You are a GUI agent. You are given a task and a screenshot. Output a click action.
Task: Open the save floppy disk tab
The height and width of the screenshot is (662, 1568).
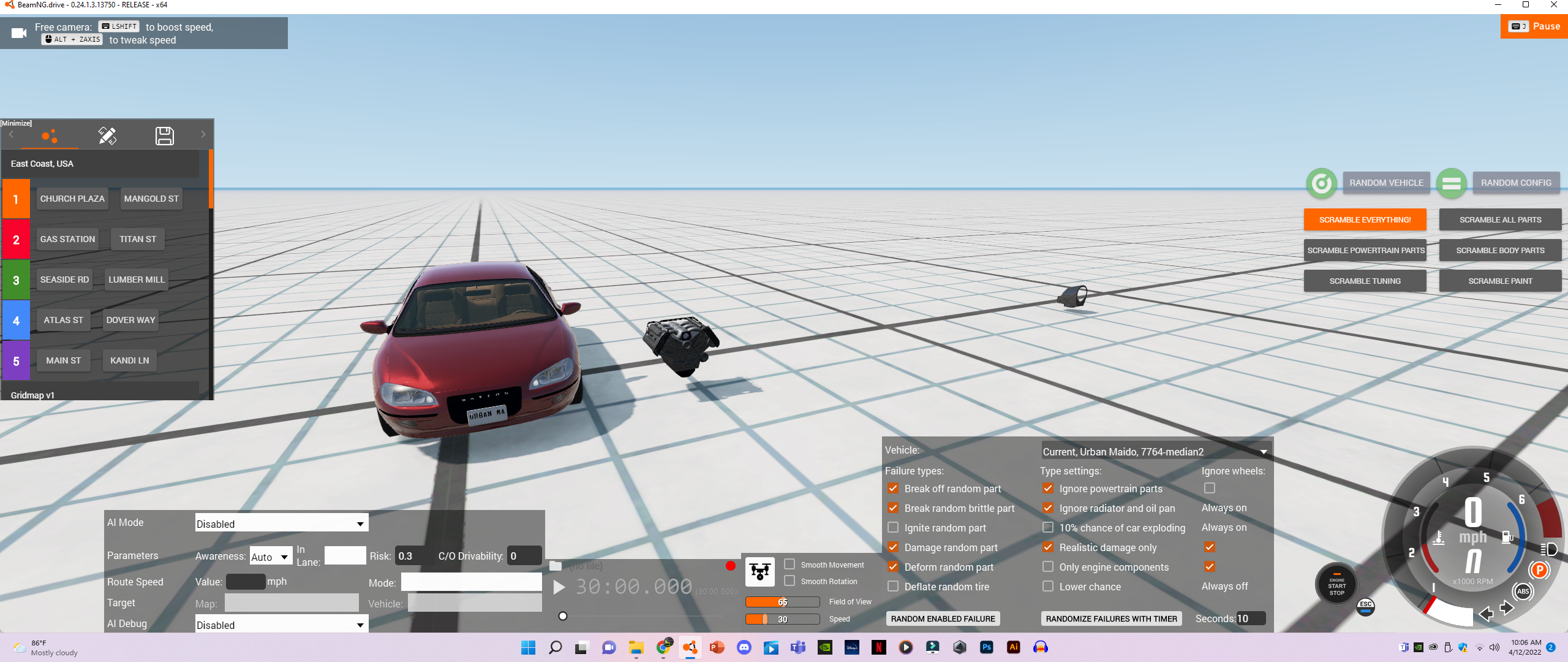pos(164,135)
